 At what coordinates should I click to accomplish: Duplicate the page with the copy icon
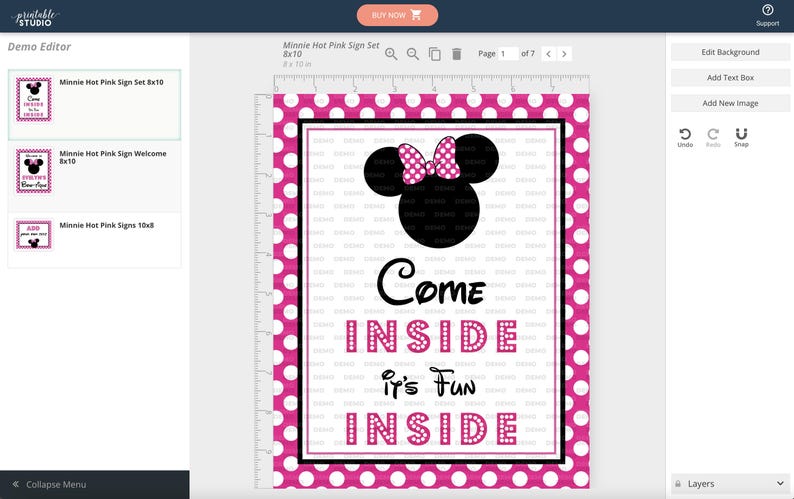point(434,54)
